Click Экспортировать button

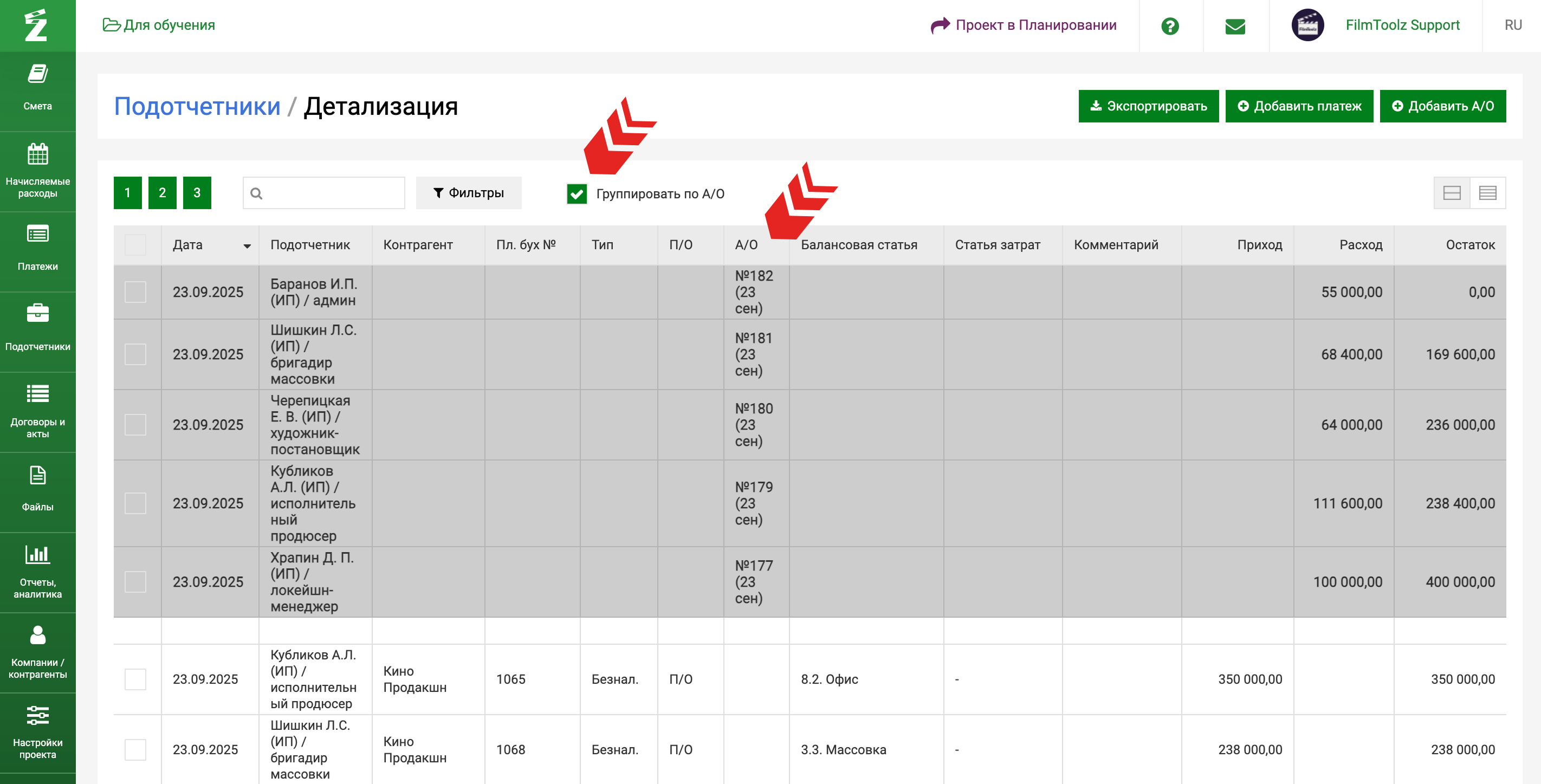coord(1148,106)
